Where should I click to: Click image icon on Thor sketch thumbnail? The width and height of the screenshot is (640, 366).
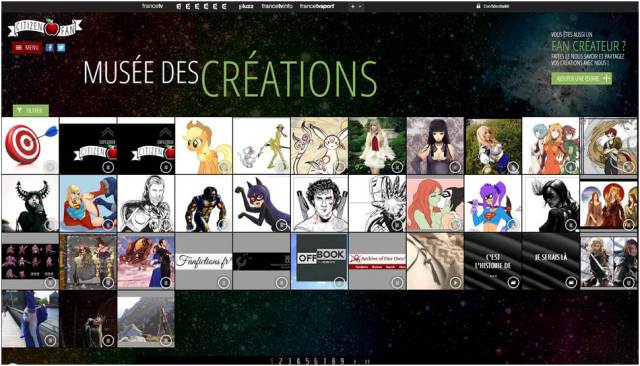point(166,224)
